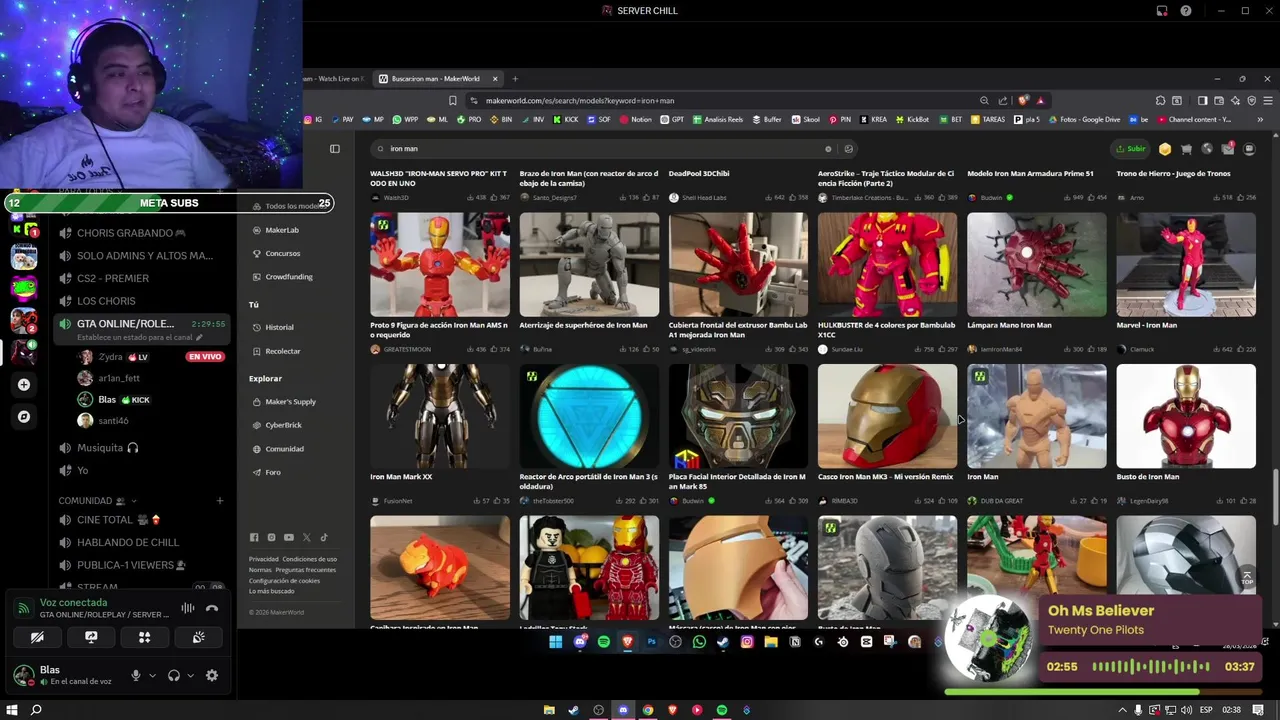
Task: Open Casco Iron Man MK3 thumbnail
Action: point(887,416)
